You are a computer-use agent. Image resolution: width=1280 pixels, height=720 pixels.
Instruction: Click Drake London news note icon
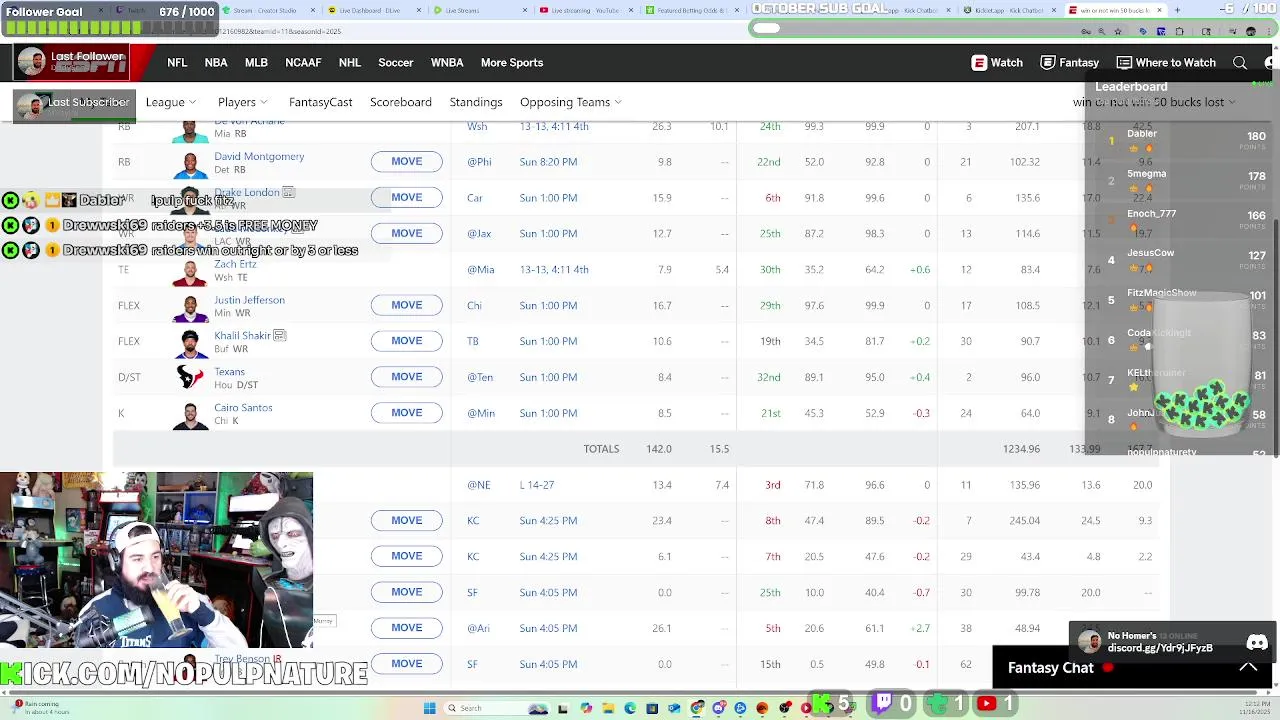coord(288,192)
